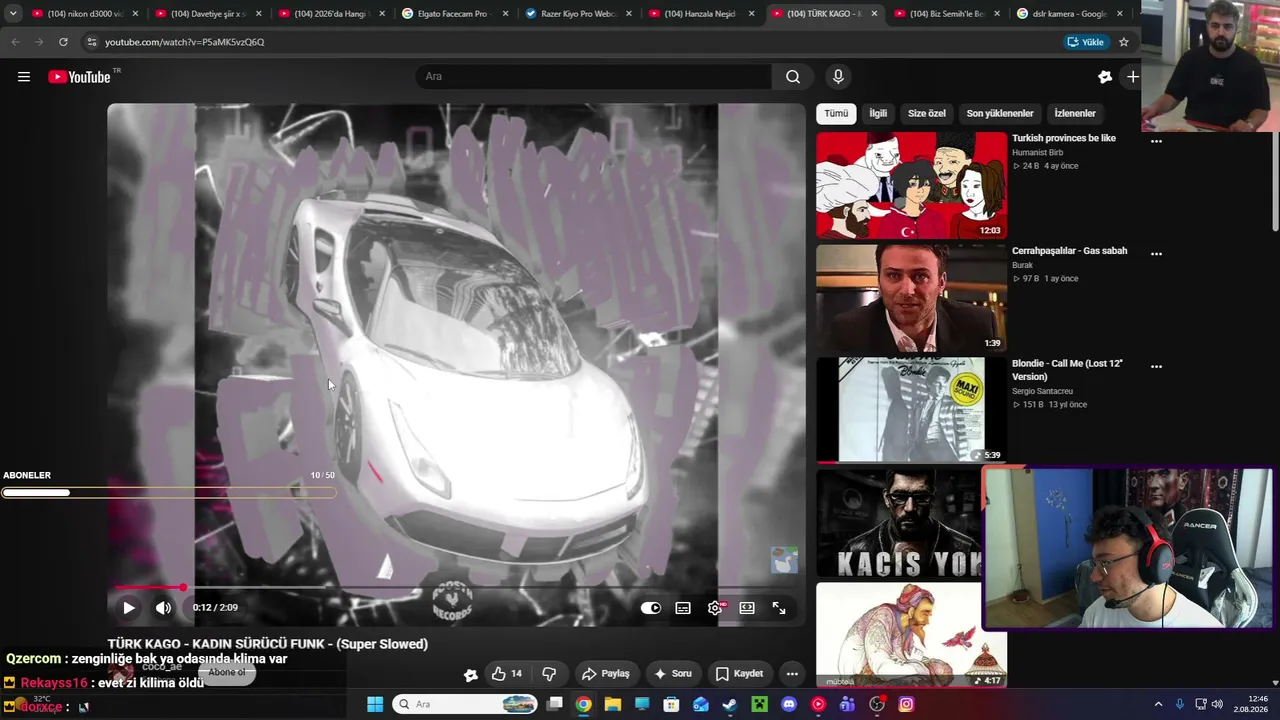Open more actions below the video
Image resolution: width=1280 pixels, height=720 pixels.
[x=792, y=674]
